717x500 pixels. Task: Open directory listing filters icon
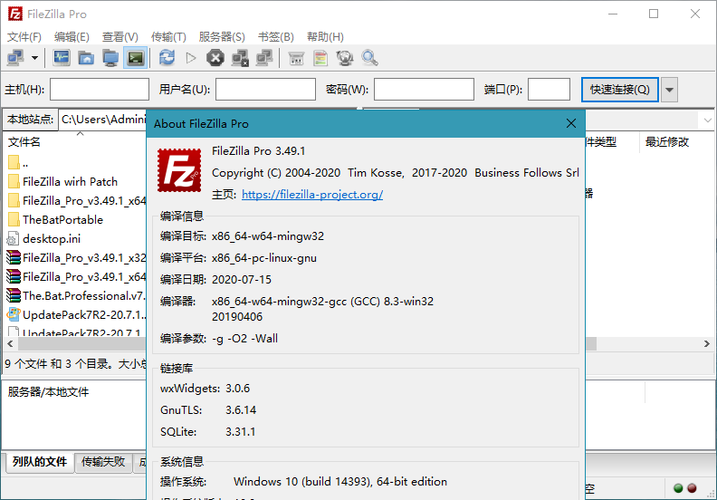[x=296, y=58]
